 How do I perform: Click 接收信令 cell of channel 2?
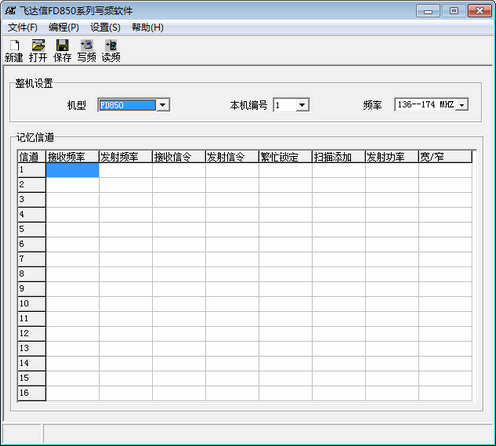[179, 185]
